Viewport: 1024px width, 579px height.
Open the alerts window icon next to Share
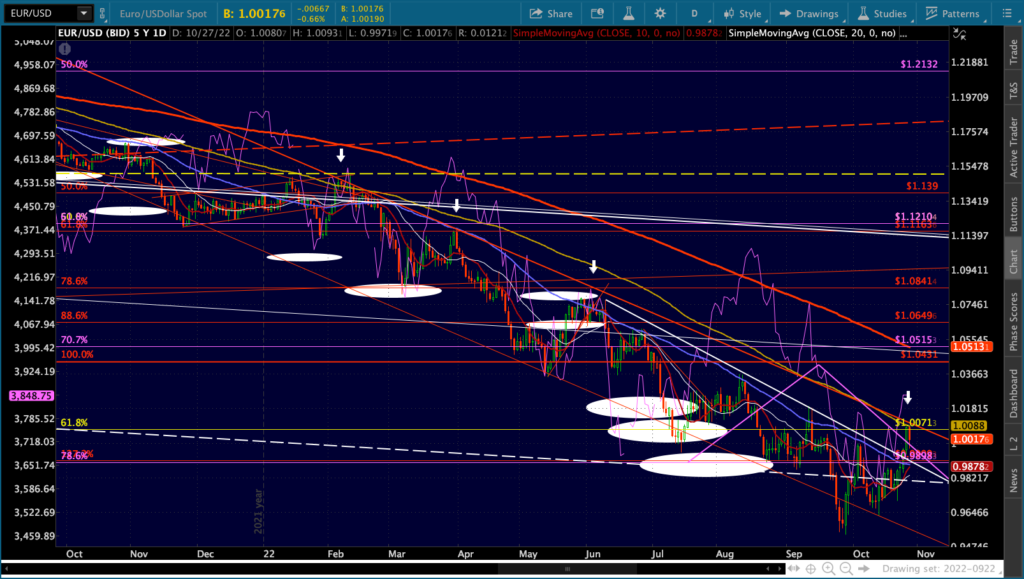(x=597, y=13)
